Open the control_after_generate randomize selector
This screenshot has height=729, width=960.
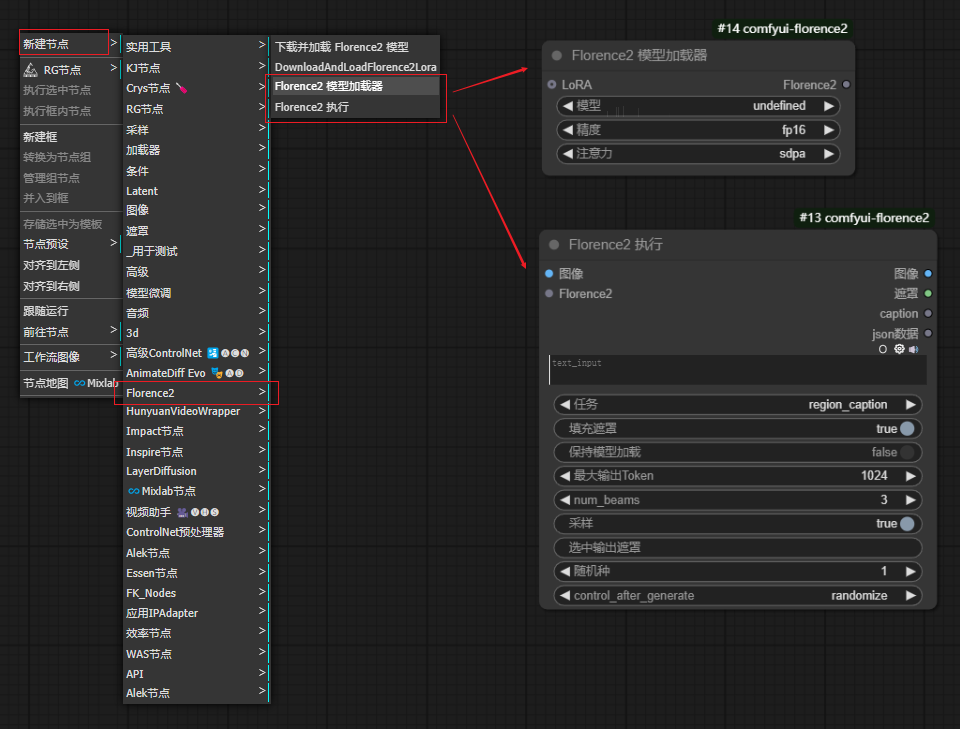click(737, 596)
